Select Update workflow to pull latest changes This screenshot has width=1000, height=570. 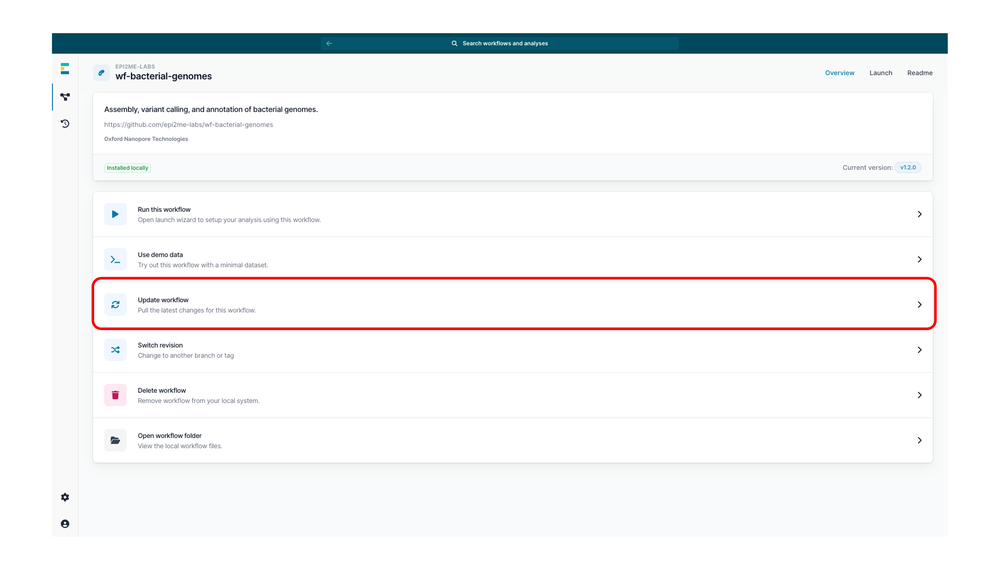[513, 305]
